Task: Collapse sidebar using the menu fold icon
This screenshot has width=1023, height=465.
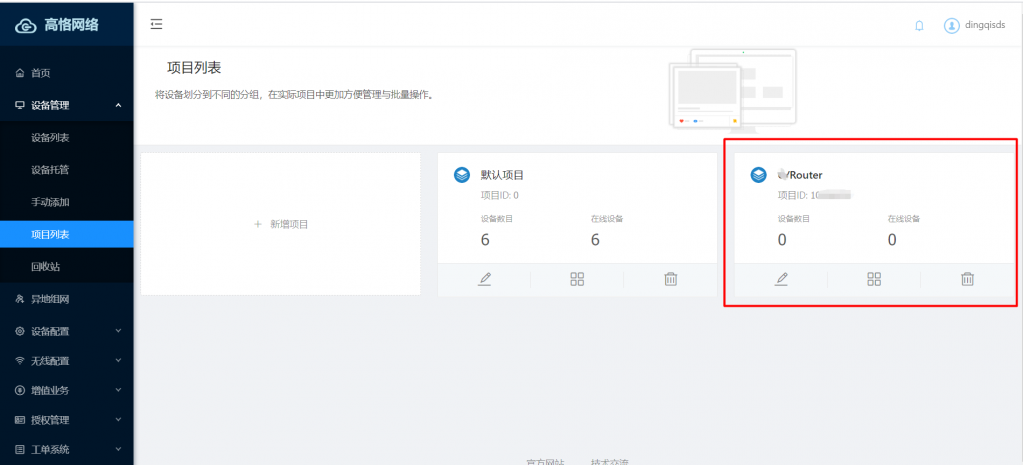Action: [156, 24]
